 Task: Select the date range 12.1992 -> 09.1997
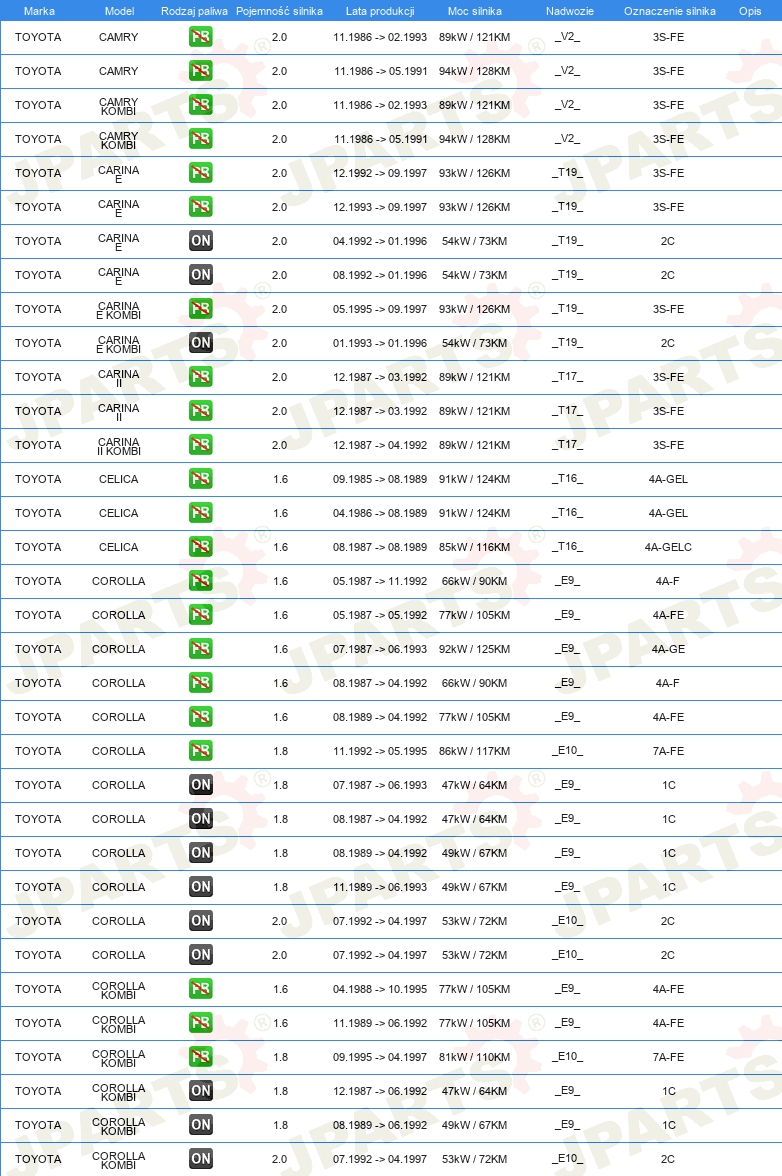click(x=380, y=172)
